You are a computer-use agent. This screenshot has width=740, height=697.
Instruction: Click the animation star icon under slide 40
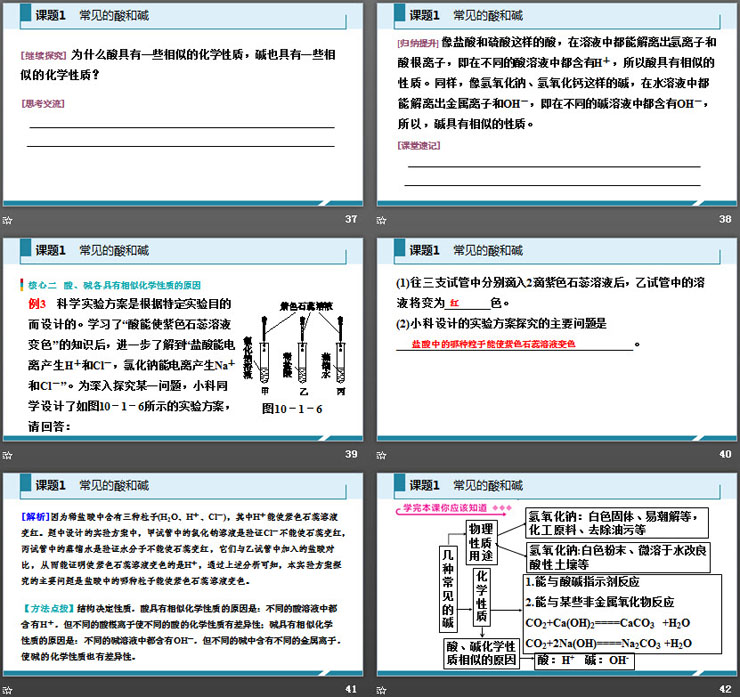[x=382, y=456]
